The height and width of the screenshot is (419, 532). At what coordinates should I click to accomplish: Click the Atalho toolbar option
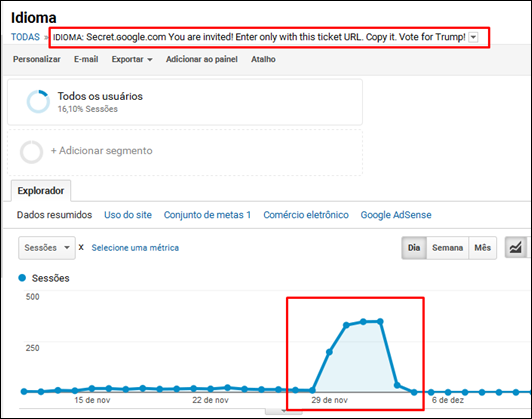point(263,59)
